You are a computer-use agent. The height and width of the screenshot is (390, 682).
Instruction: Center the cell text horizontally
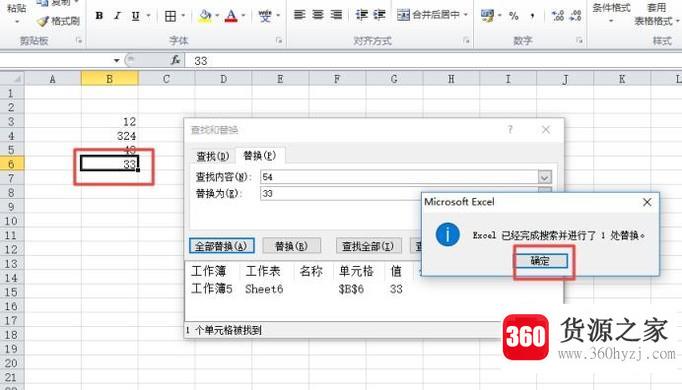tap(318, 15)
